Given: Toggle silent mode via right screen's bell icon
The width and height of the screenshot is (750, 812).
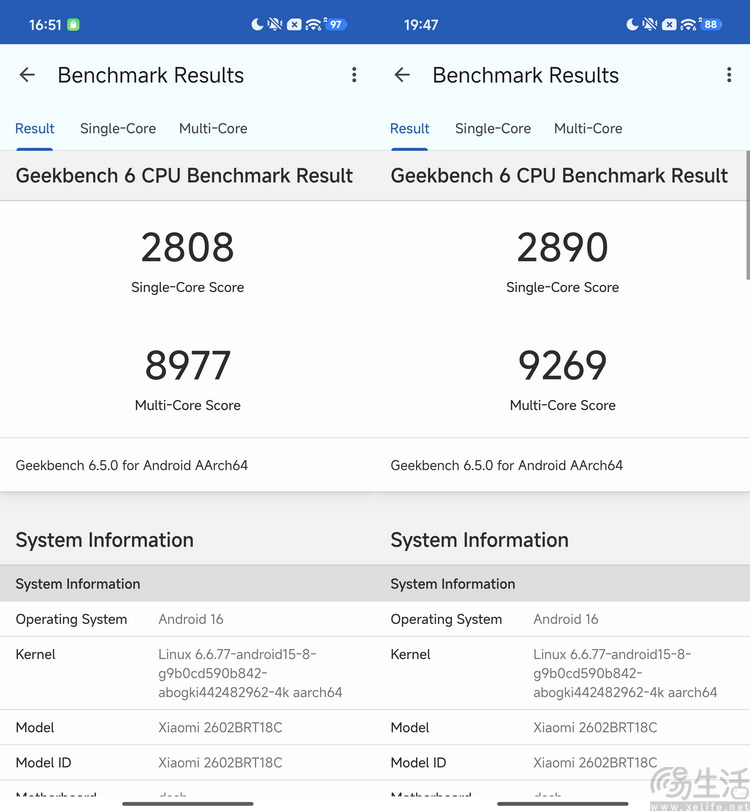Looking at the screenshot, I should coord(648,23).
